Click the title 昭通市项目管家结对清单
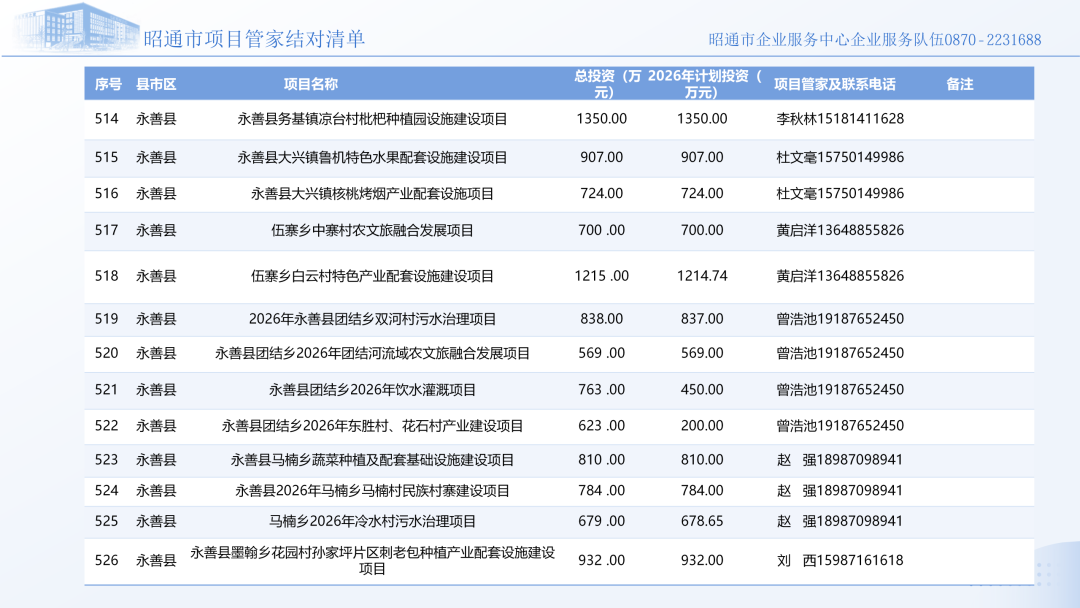The image size is (1080, 608). click(x=254, y=39)
